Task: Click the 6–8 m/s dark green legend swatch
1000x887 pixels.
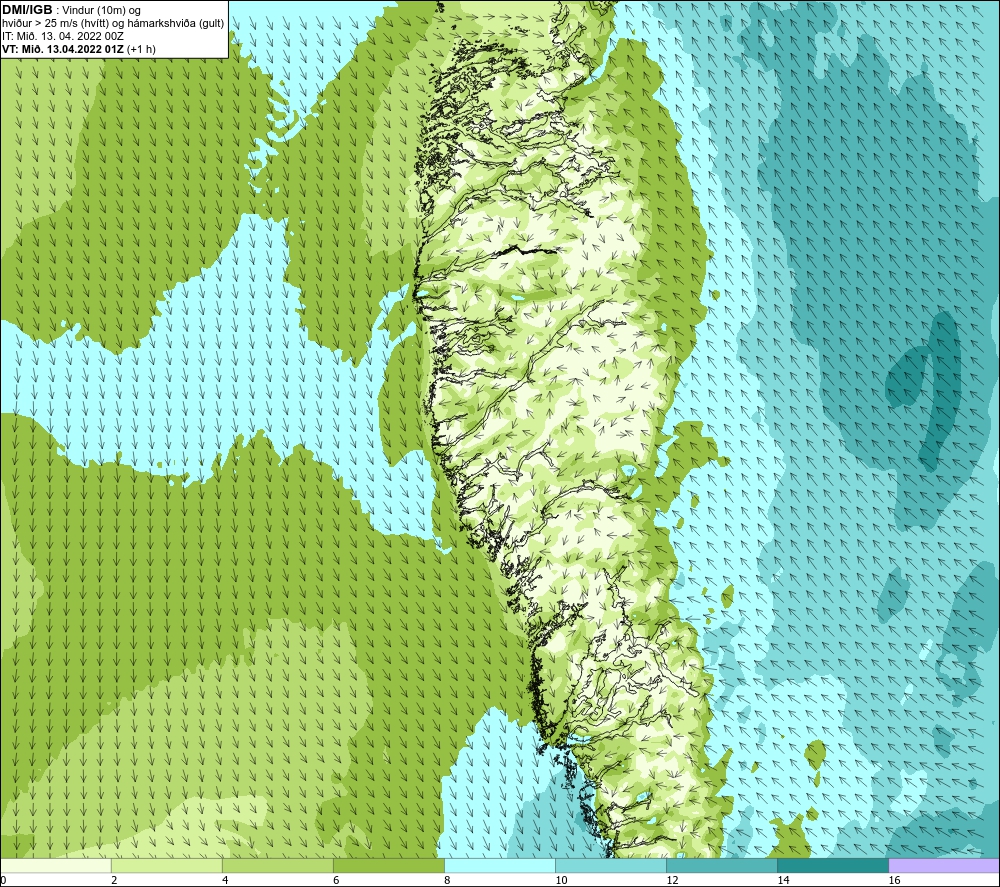Action: [x=389, y=866]
